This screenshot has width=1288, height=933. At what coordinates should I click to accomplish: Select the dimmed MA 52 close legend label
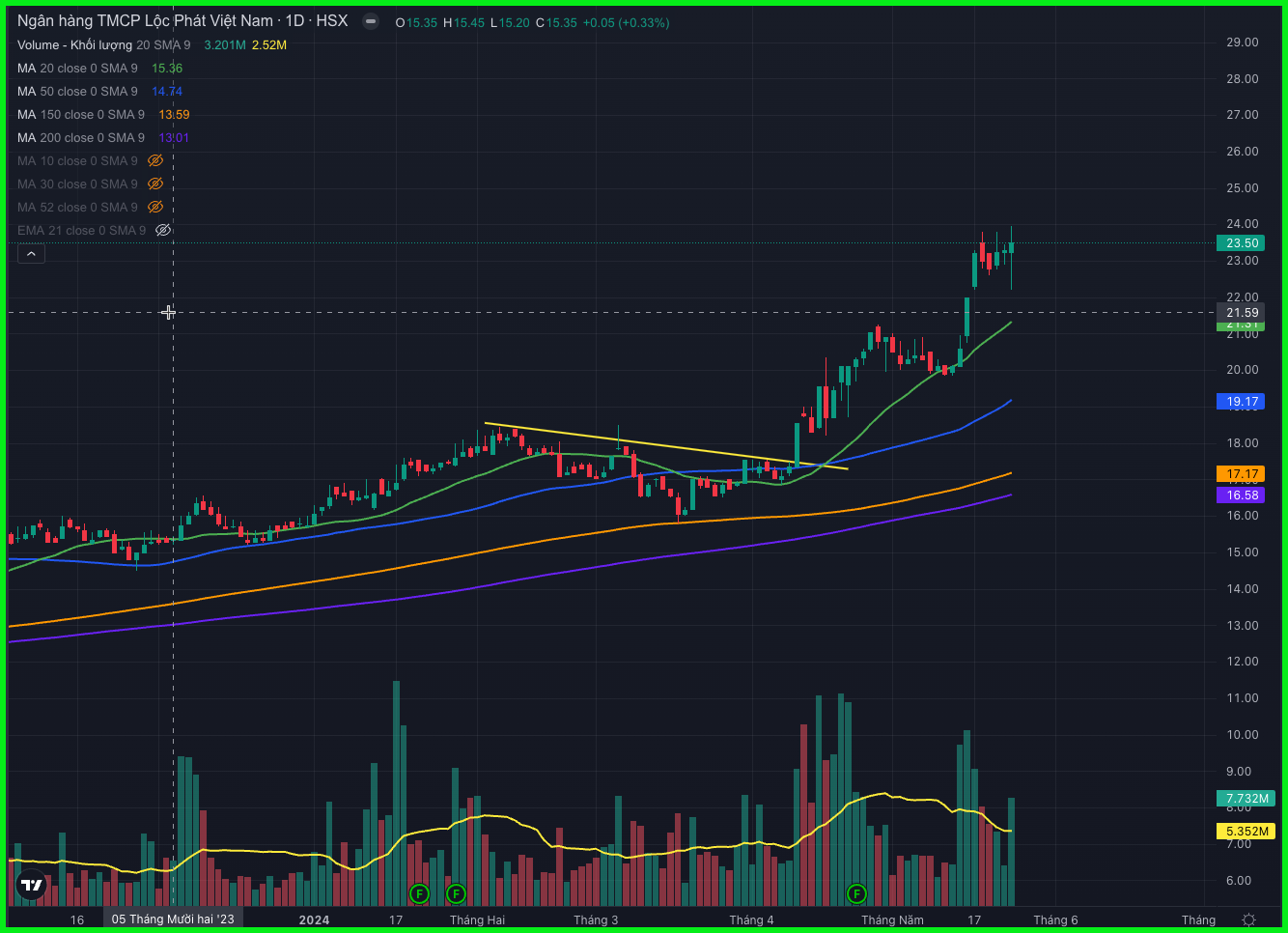point(77,207)
